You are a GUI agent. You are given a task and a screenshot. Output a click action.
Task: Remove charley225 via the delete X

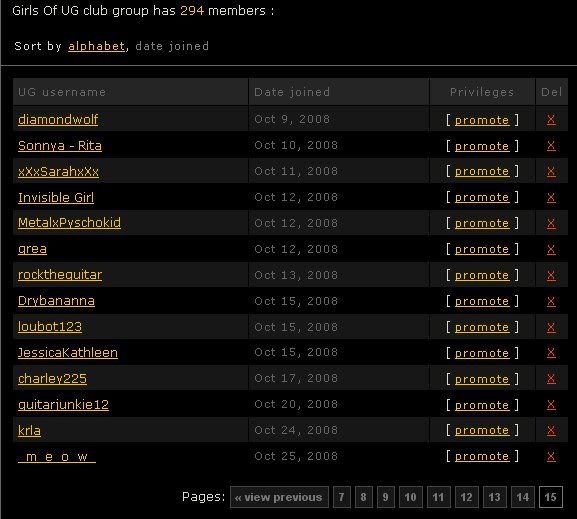(551, 379)
